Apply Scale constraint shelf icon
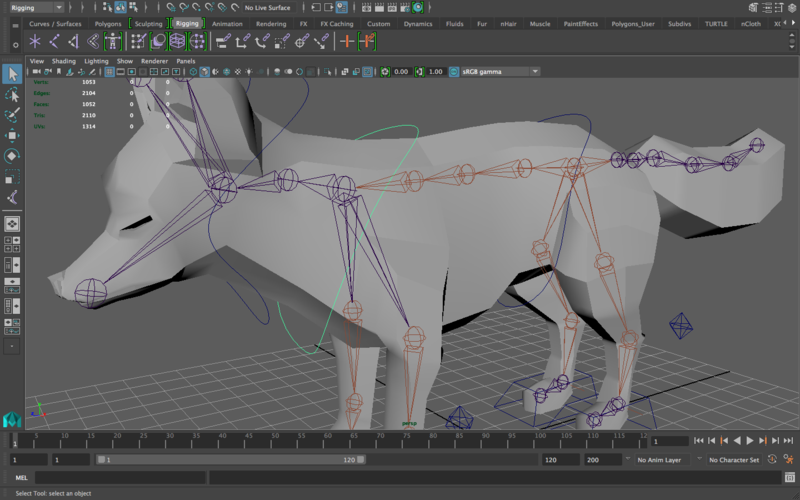Image resolution: width=800 pixels, height=500 pixels. click(x=282, y=41)
